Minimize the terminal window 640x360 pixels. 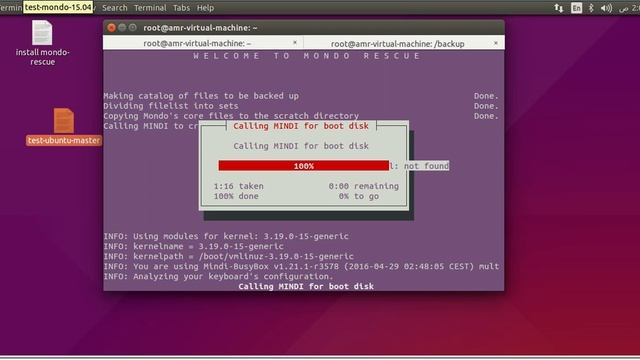point(122,28)
